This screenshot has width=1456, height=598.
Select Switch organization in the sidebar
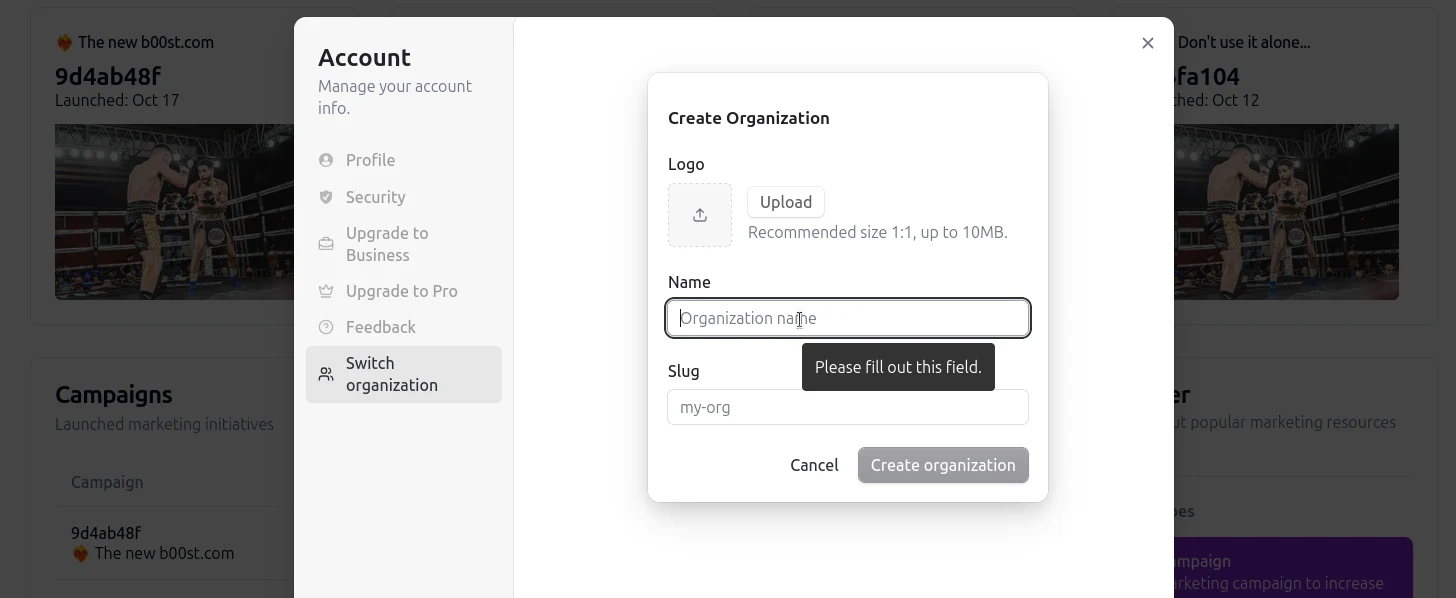pyautogui.click(x=391, y=374)
